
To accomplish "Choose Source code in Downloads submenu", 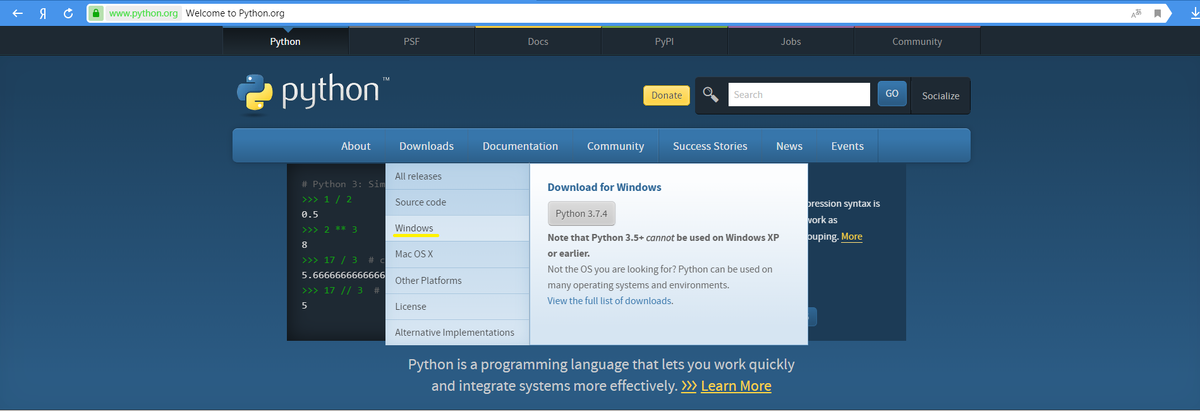I will tap(457, 202).
